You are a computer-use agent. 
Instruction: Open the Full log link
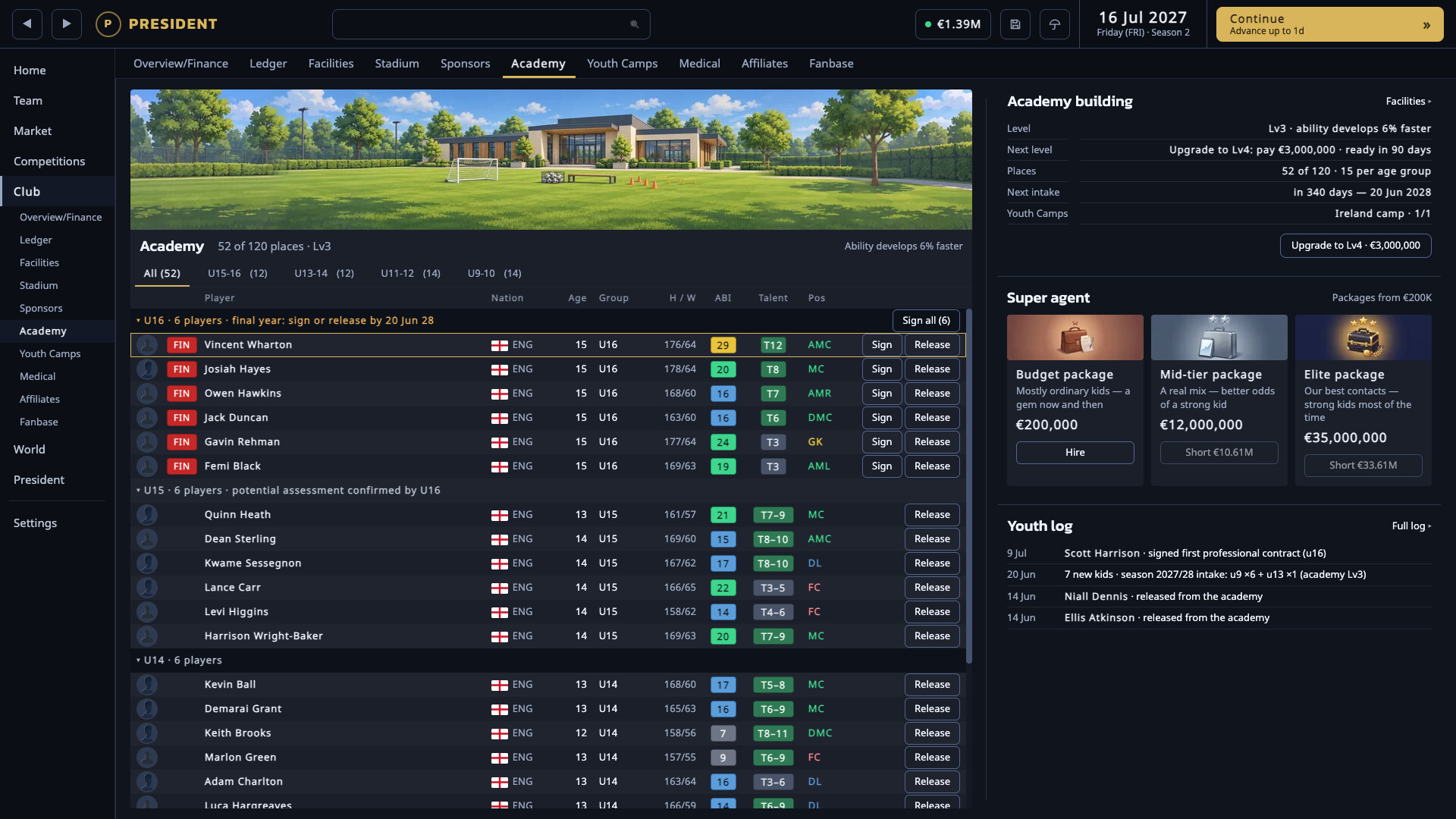tap(1411, 526)
